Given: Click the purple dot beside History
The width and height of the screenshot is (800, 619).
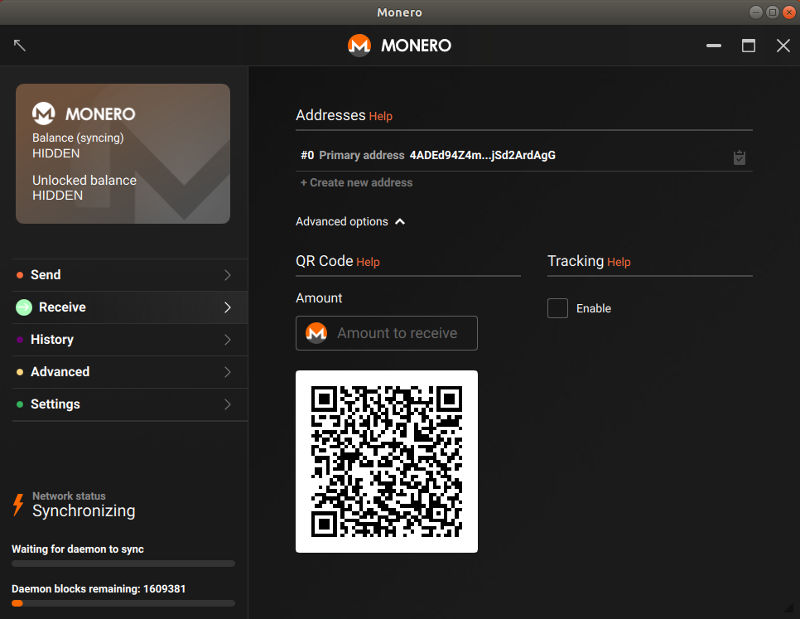Looking at the screenshot, I should 21,339.
